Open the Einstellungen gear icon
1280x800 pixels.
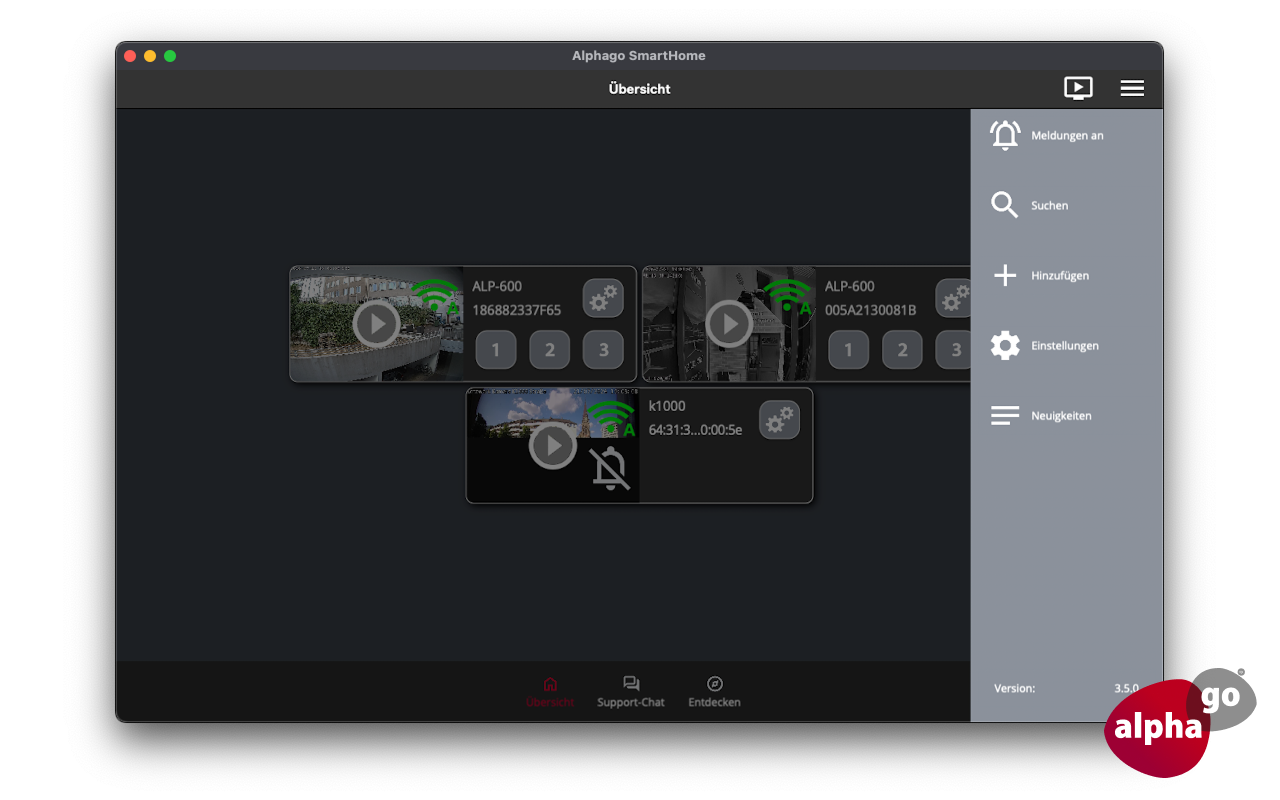(x=1005, y=345)
